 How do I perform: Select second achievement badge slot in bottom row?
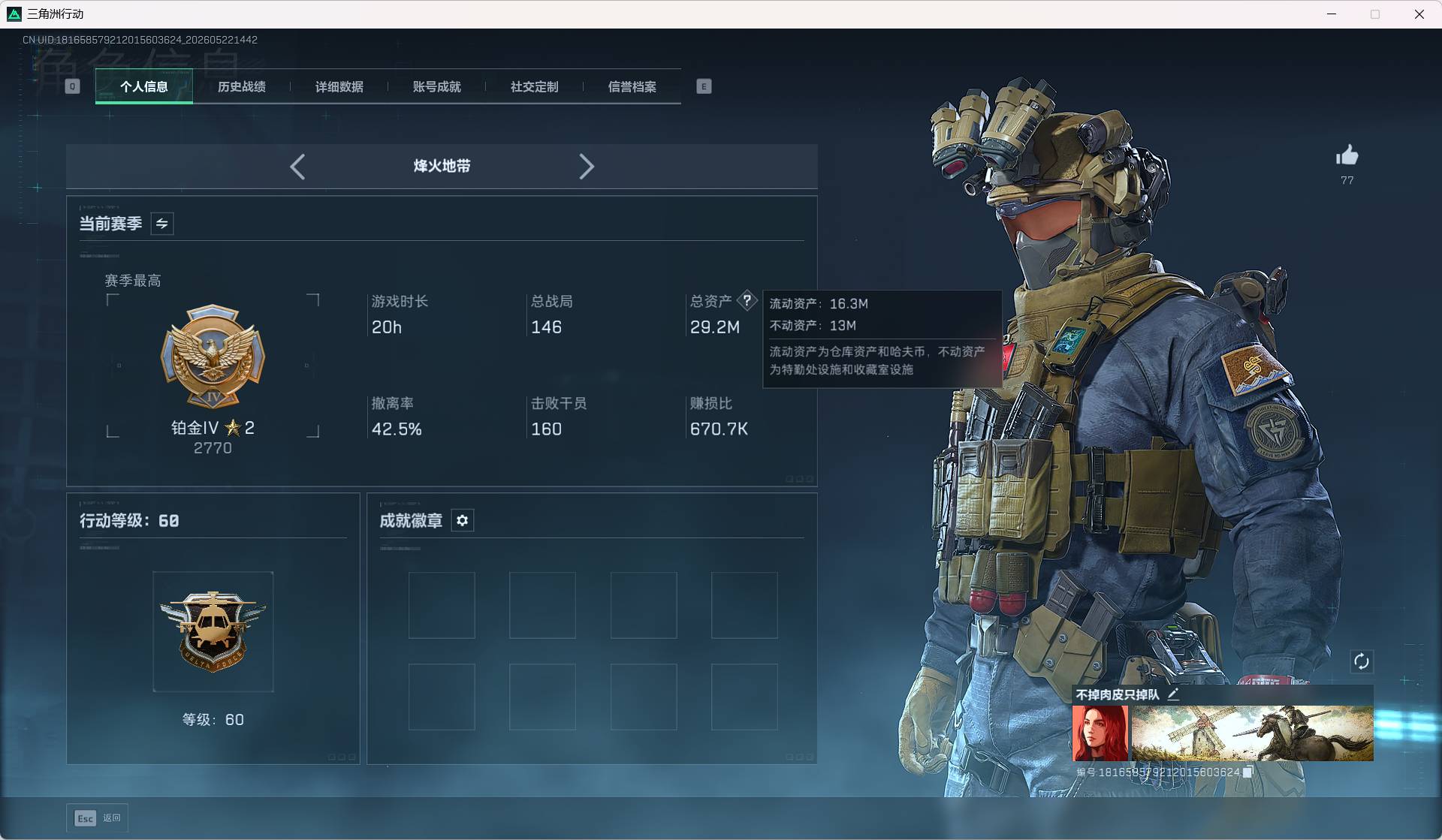pos(542,697)
